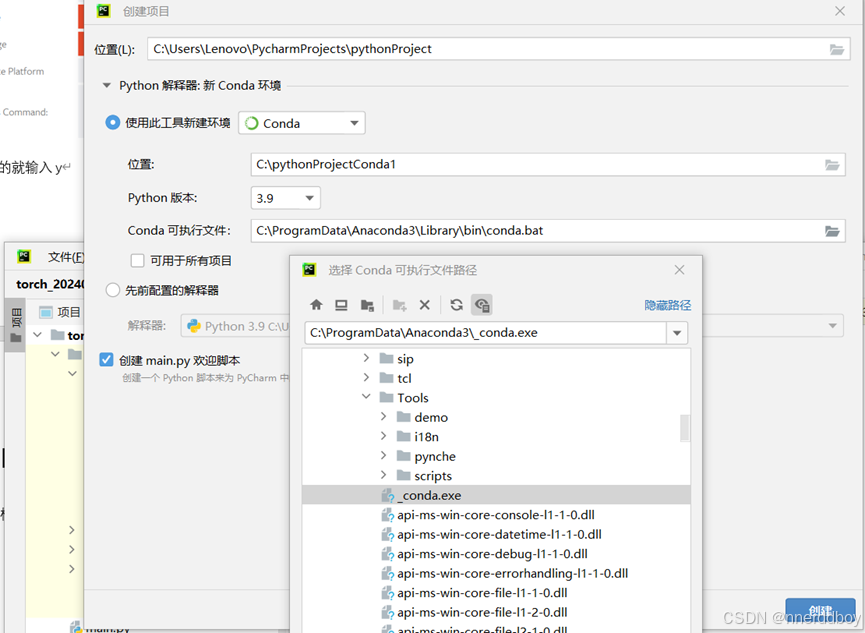Open 文件 menu in background PyCharm window
This screenshot has width=865, height=633.
(x=65, y=257)
